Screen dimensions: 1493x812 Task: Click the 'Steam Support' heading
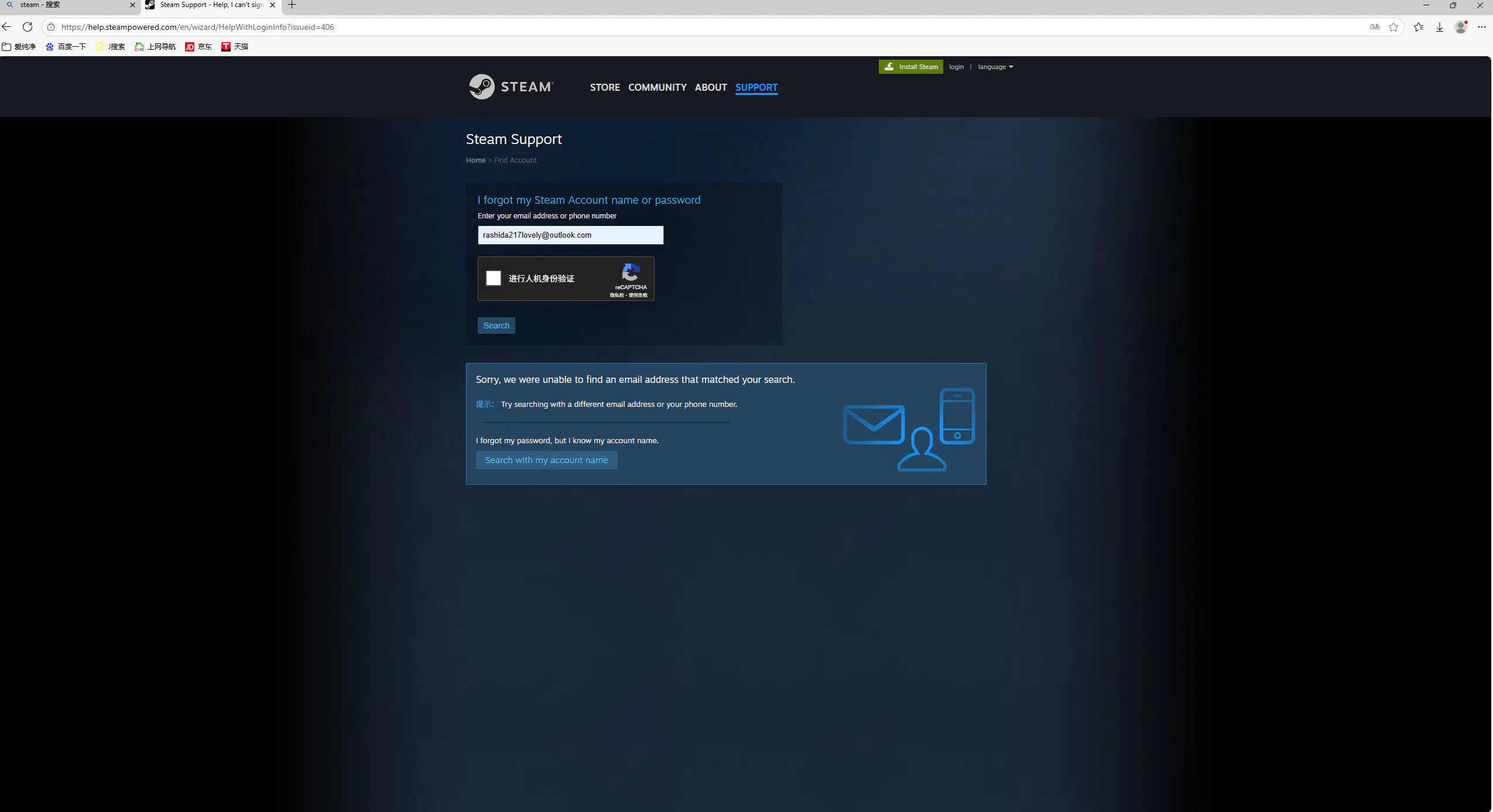point(514,139)
